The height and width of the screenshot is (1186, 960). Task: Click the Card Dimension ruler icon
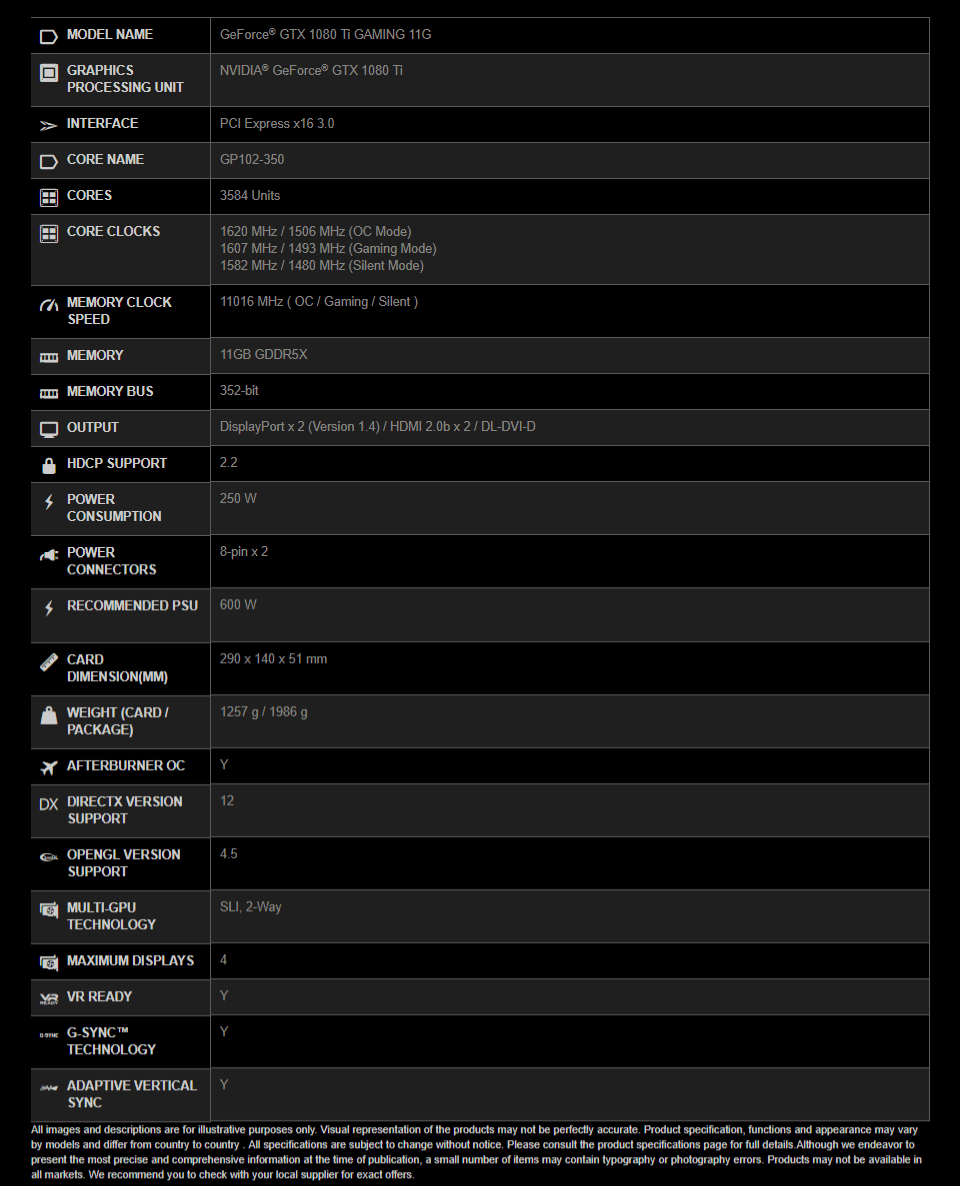48,662
